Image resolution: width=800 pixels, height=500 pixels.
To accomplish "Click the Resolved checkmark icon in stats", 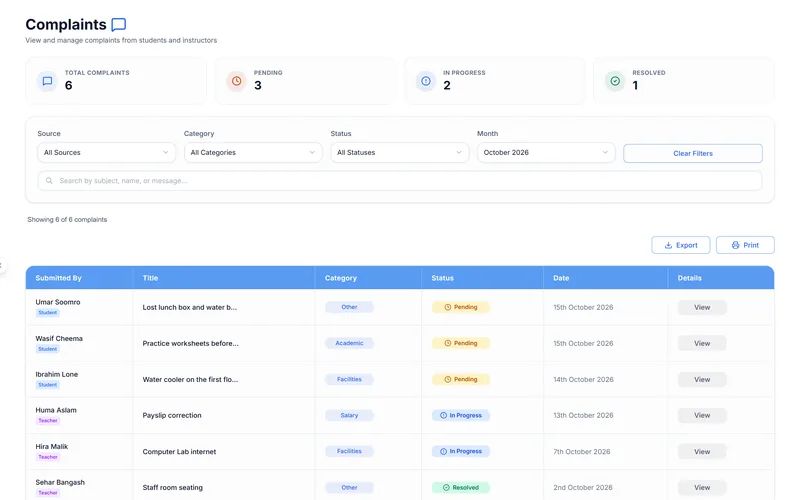I will pyautogui.click(x=615, y=81).
